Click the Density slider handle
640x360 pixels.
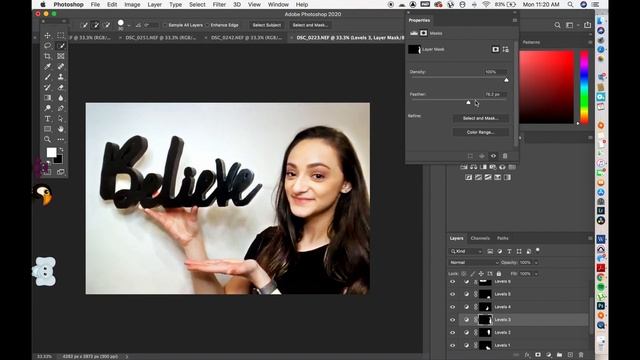(506, 80)
